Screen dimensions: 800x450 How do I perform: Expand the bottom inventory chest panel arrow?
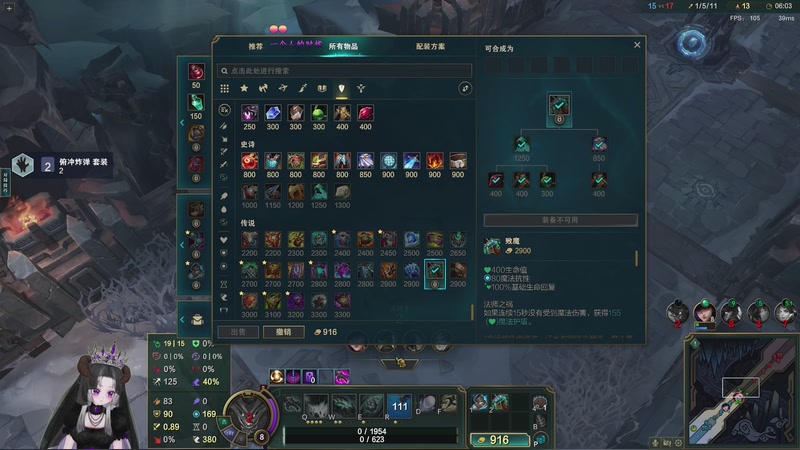click(182, 319)
